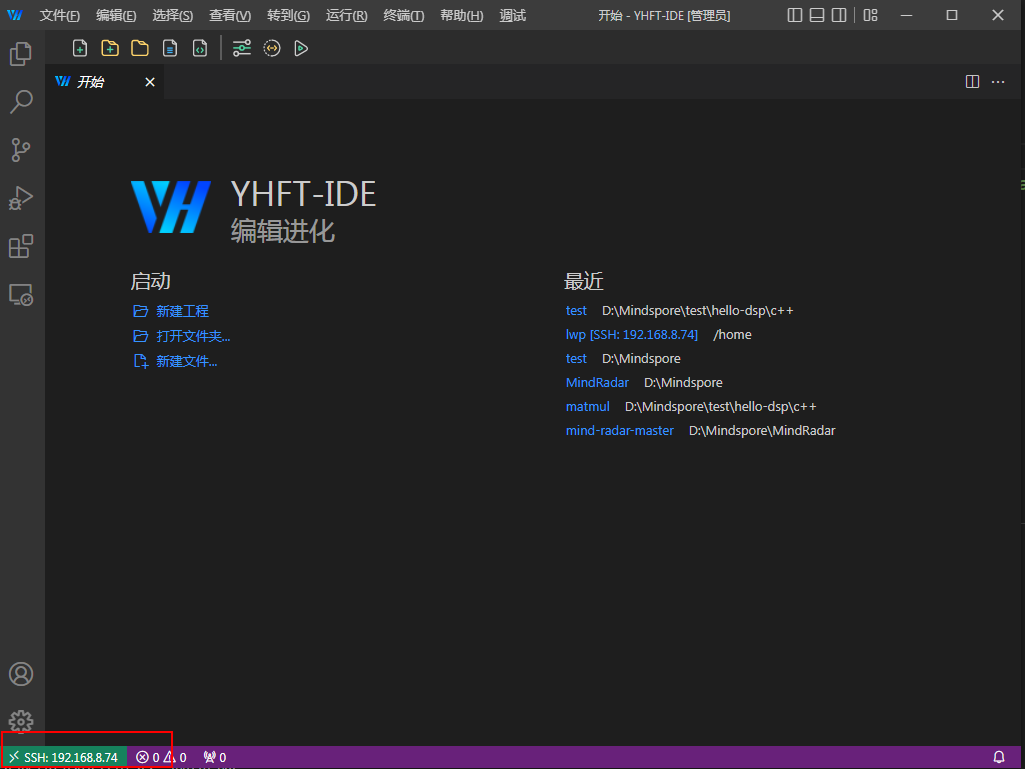Screen dimensions: 1025x769
Task: Open the Explorer panel in activity bar
Action: [x=21, y=54]
